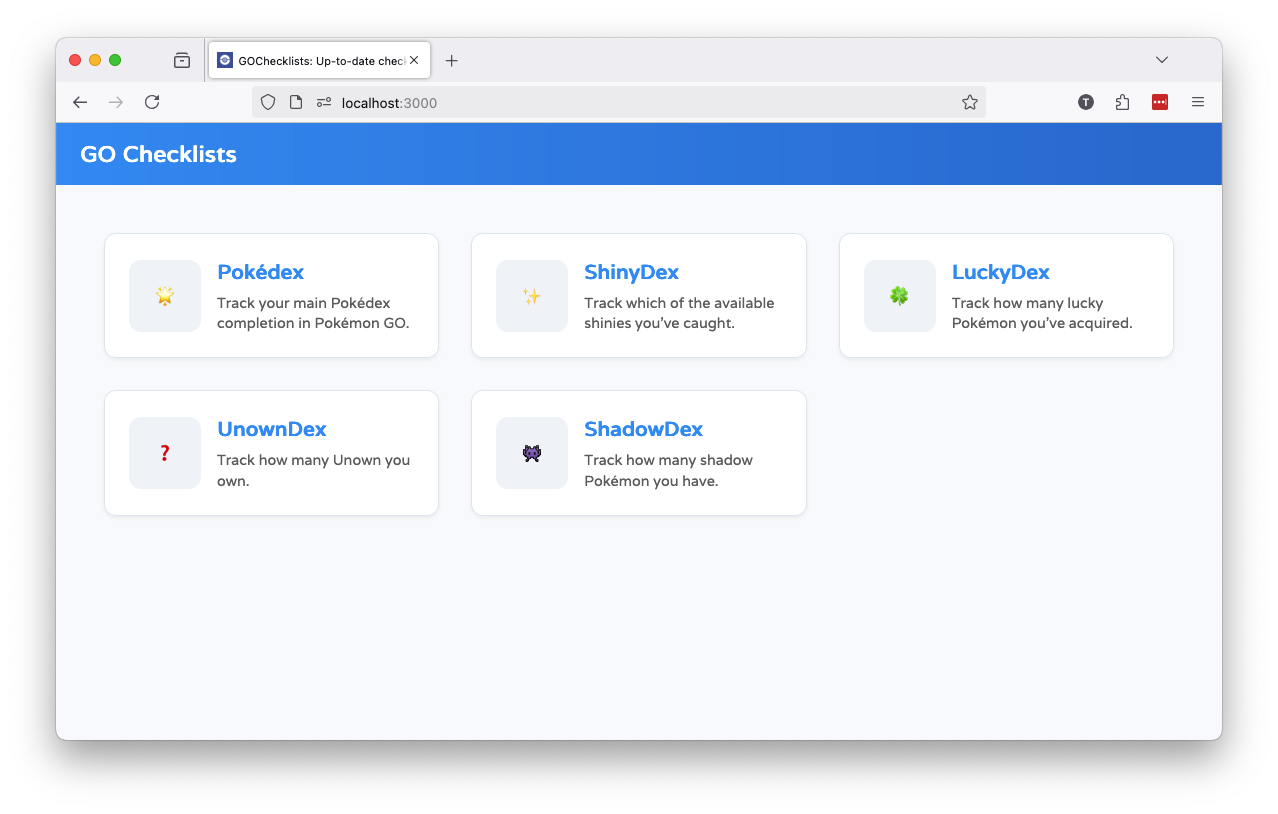Close the GOChecklists tab
This screenshot has width=1278, height=814.
[414, 60]
